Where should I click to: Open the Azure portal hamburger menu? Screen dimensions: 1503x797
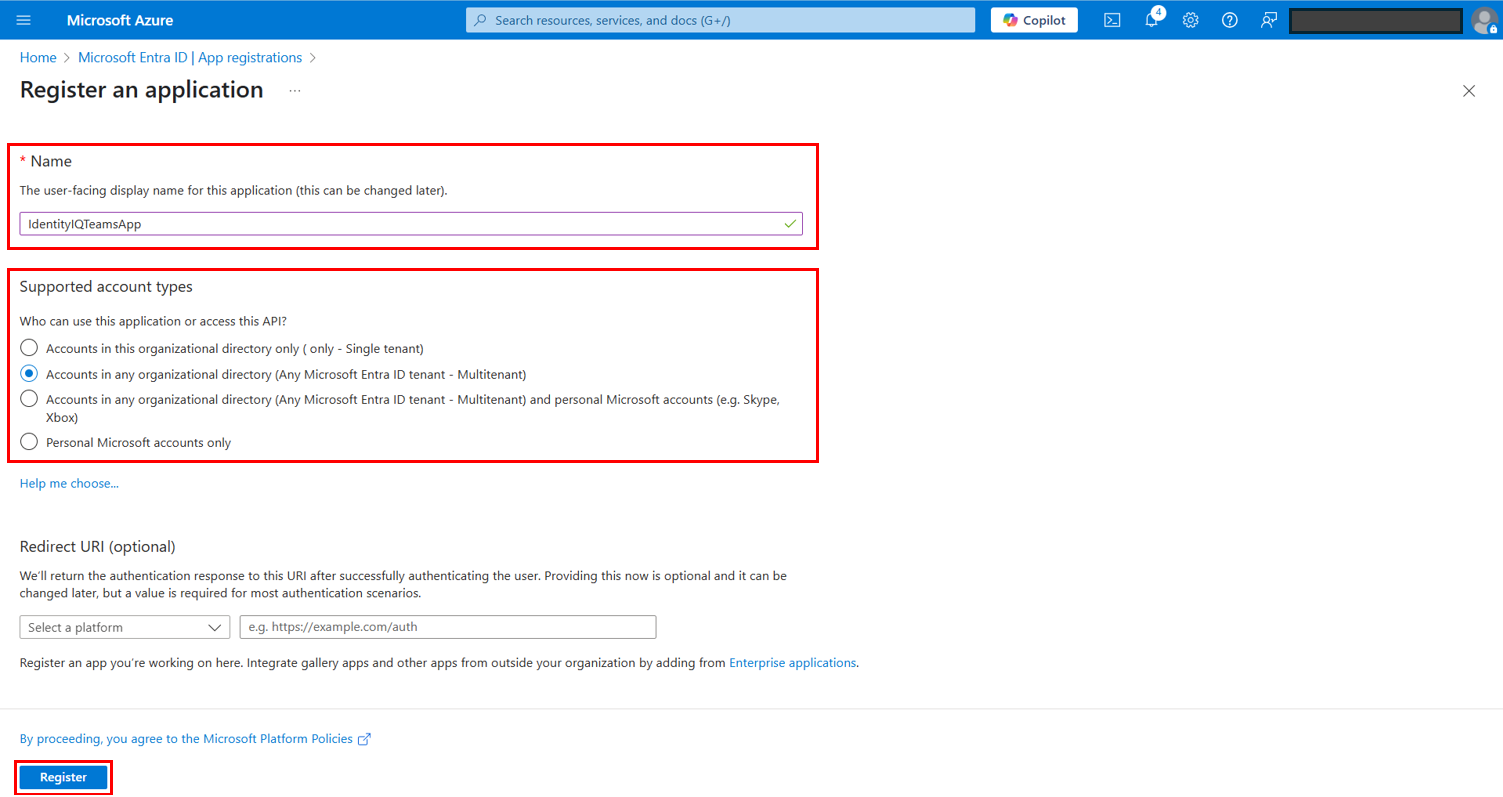(24, 20)
